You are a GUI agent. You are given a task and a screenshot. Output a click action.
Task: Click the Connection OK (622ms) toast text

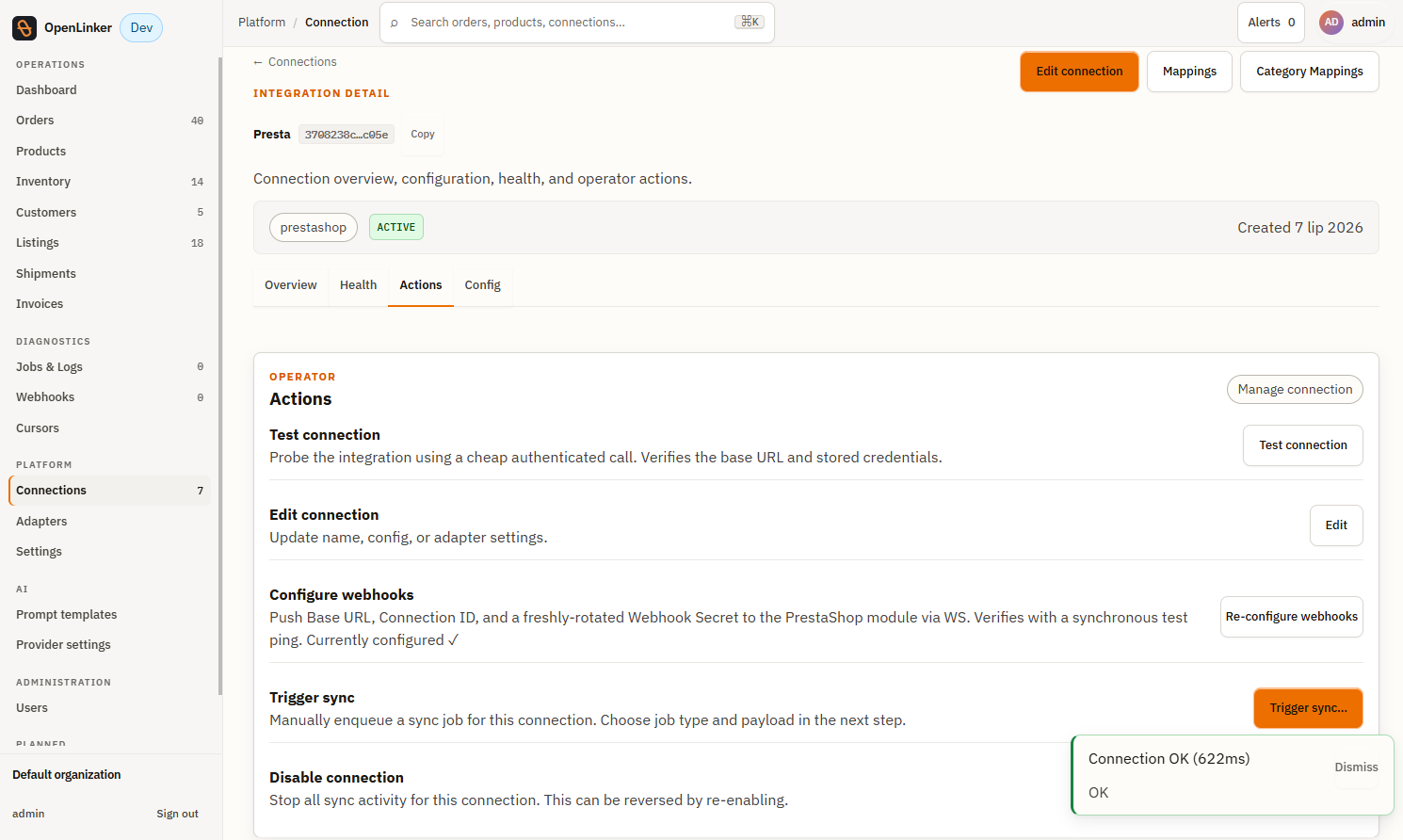click(x=1169, y=759)
